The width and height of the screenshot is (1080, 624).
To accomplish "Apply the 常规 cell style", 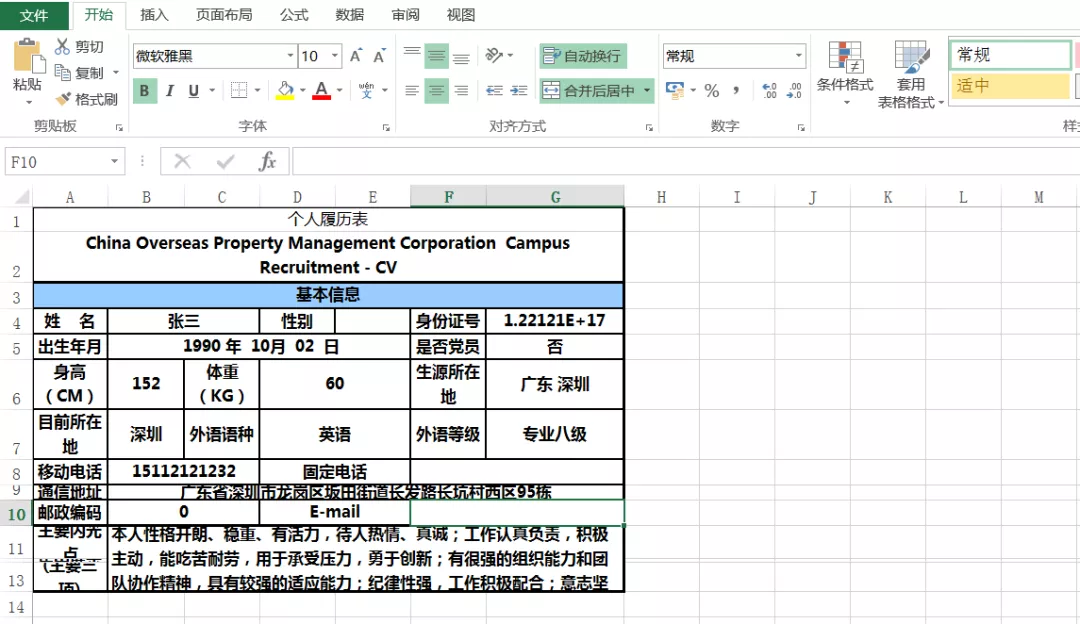I will point(1010,54).
